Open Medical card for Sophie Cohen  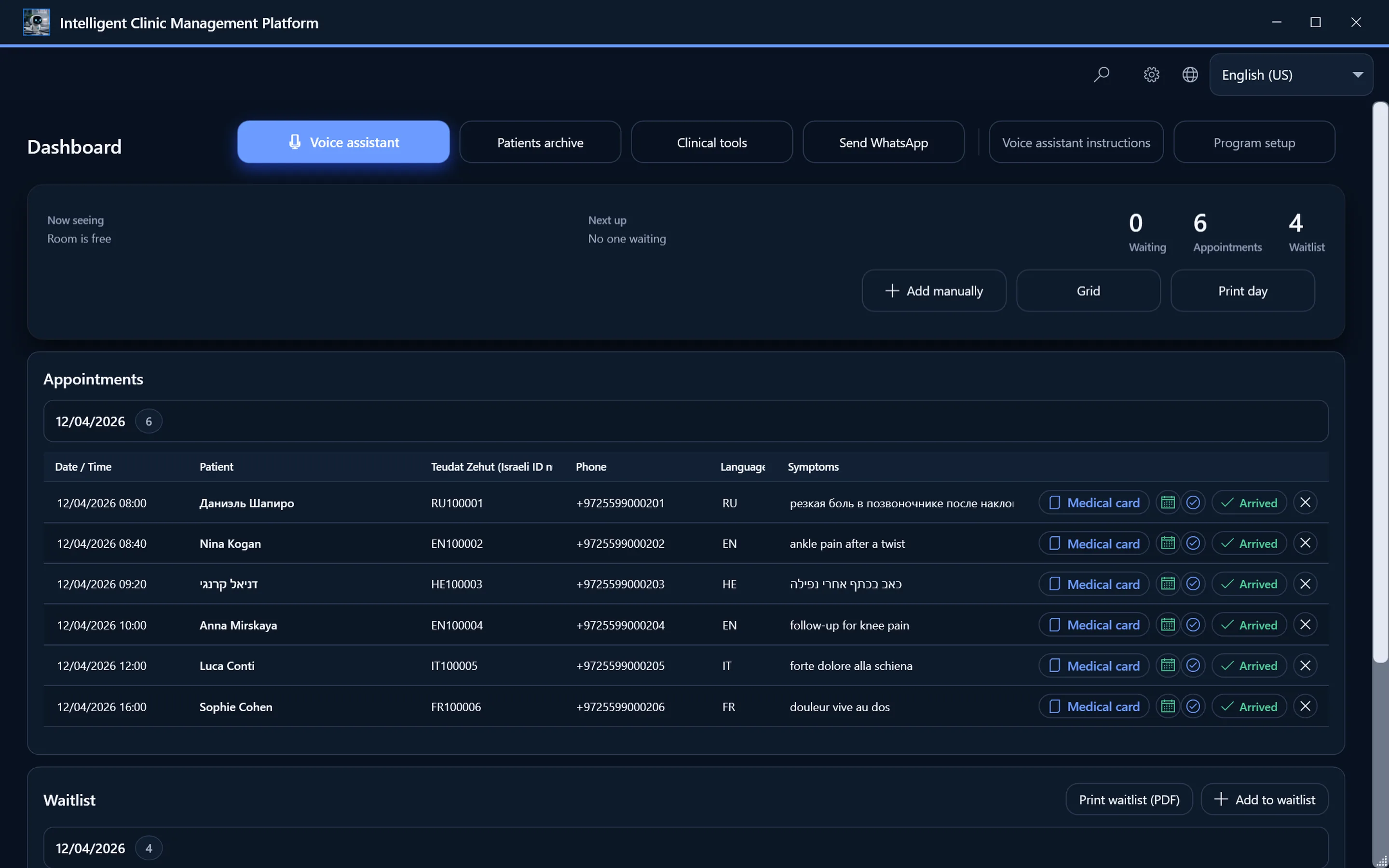(x=1094, y=706)
